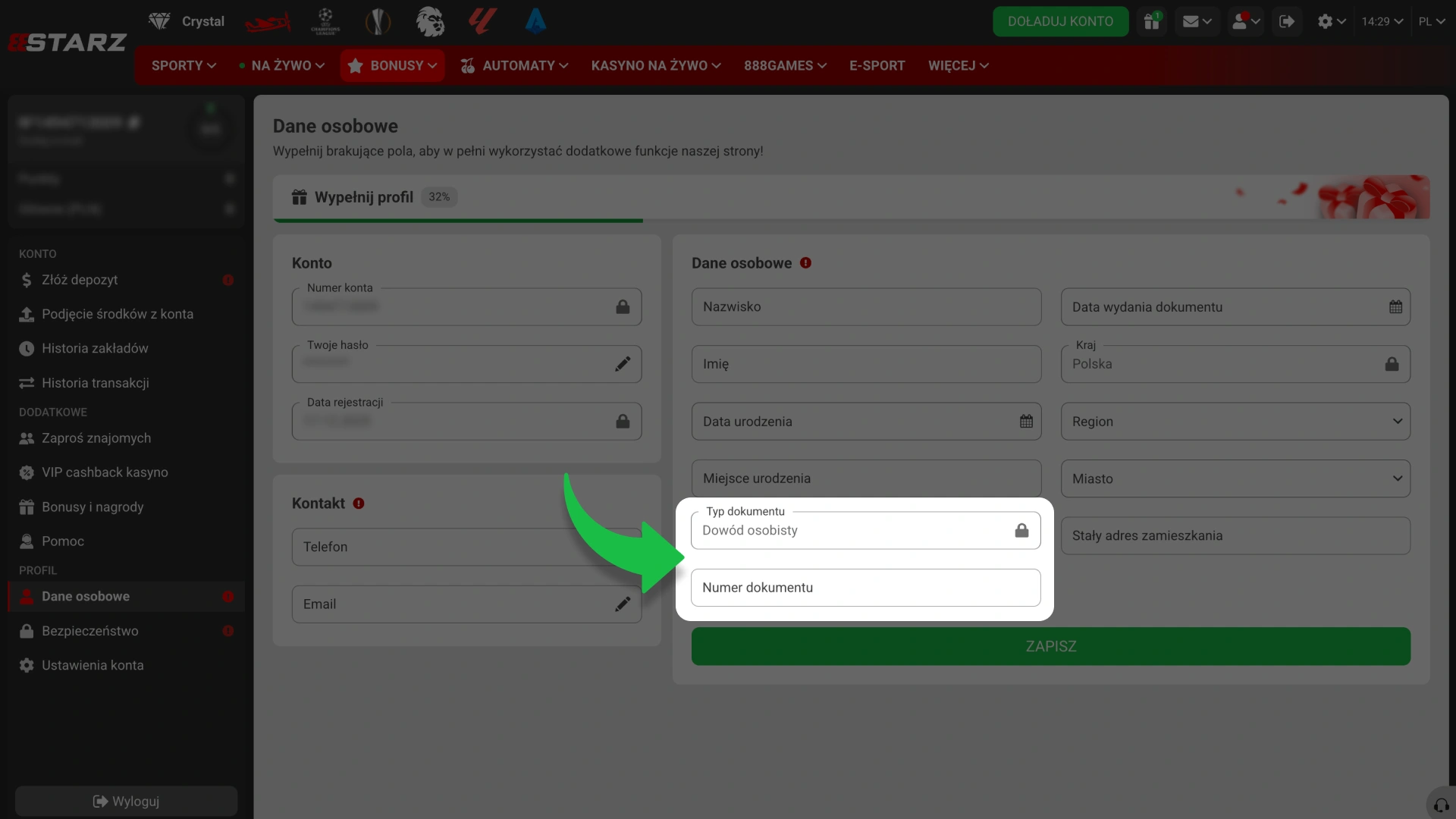Edit the Email field with pencil icon

[623, 604]
